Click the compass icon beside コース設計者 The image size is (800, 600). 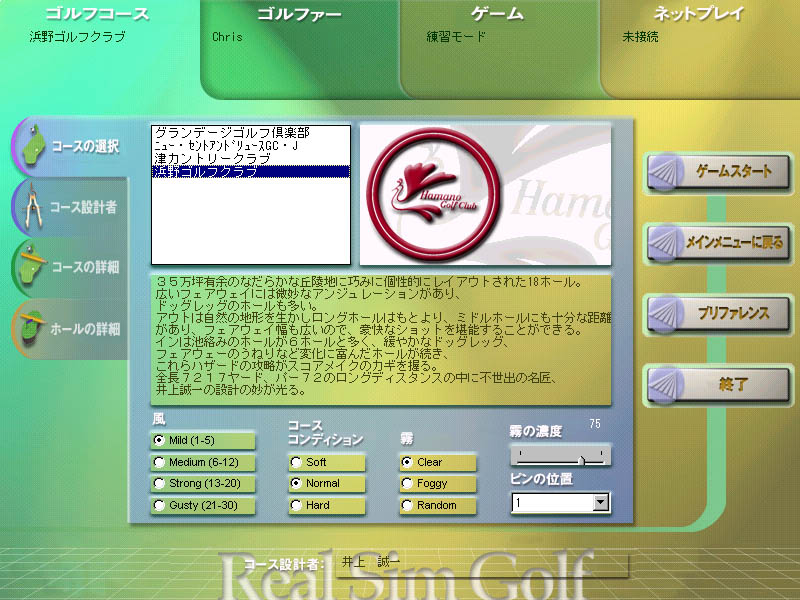point(31,207)
